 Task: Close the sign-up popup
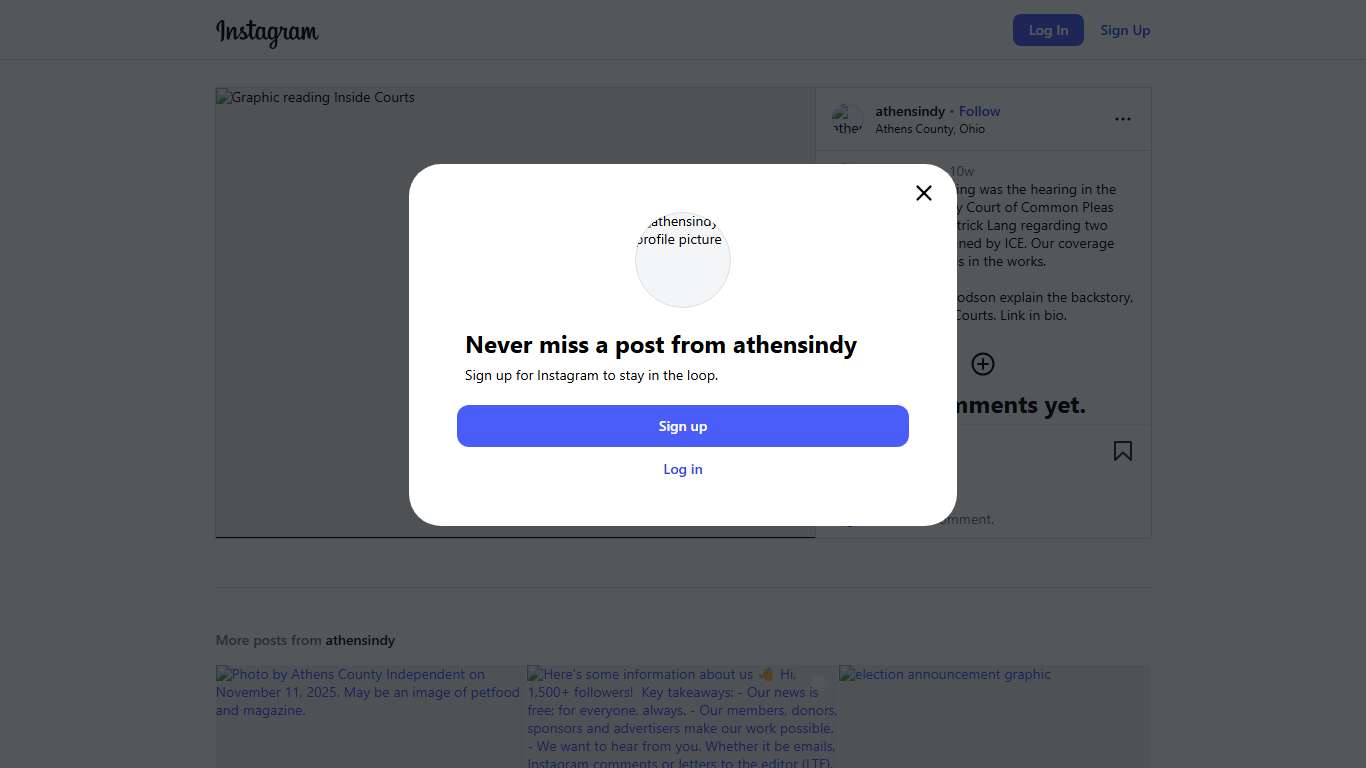pos(924,193)
